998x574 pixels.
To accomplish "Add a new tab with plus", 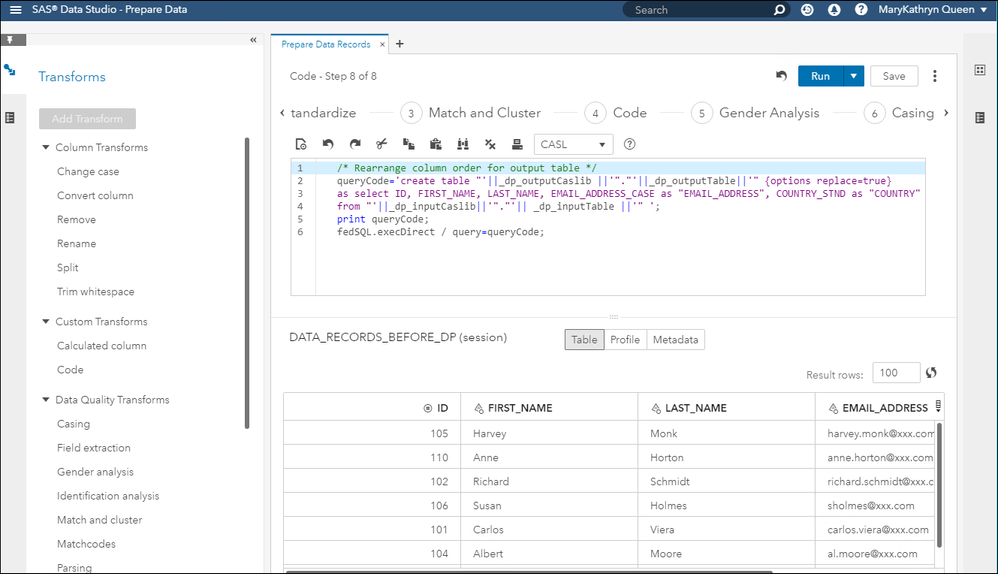I will tap(400, 44).
